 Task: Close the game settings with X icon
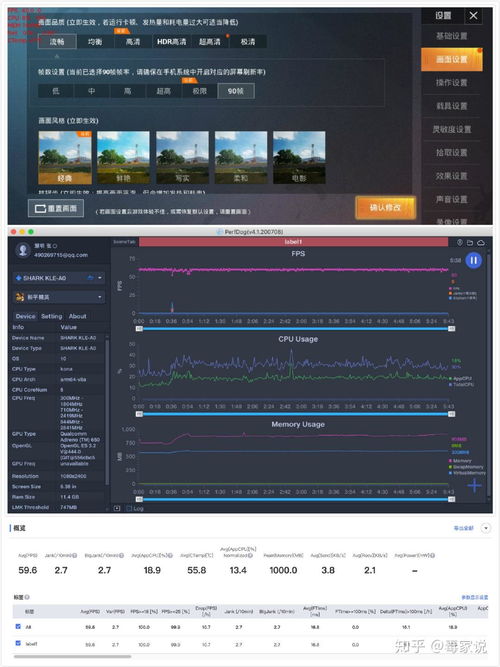pos(473,16)
